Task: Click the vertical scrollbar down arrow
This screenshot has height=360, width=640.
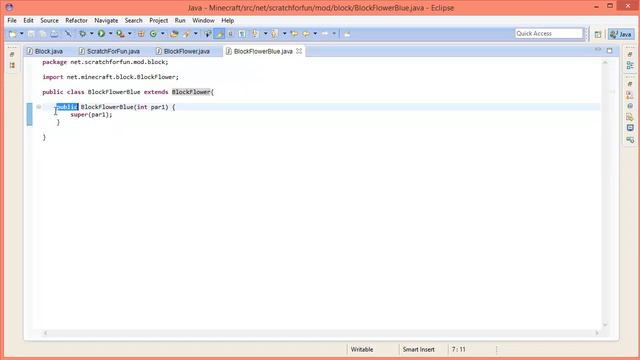Action: tap(605, 325)
